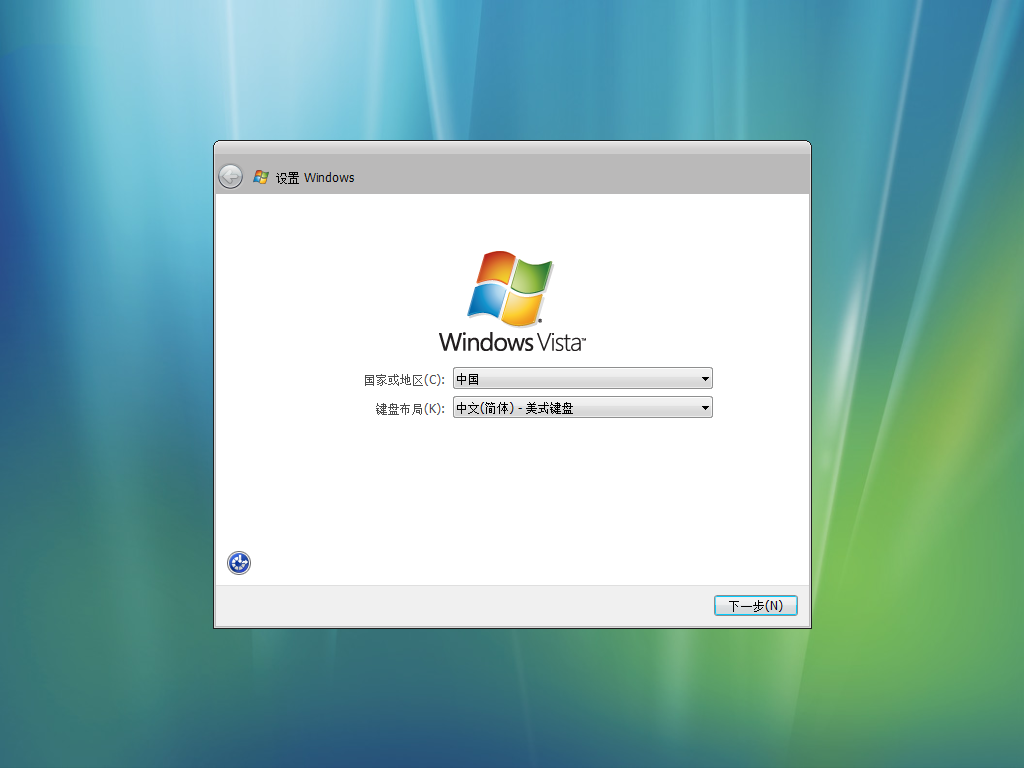Click the 设置 Windows title text
This screenshot has height=768, width=1024.
[315, 178]
